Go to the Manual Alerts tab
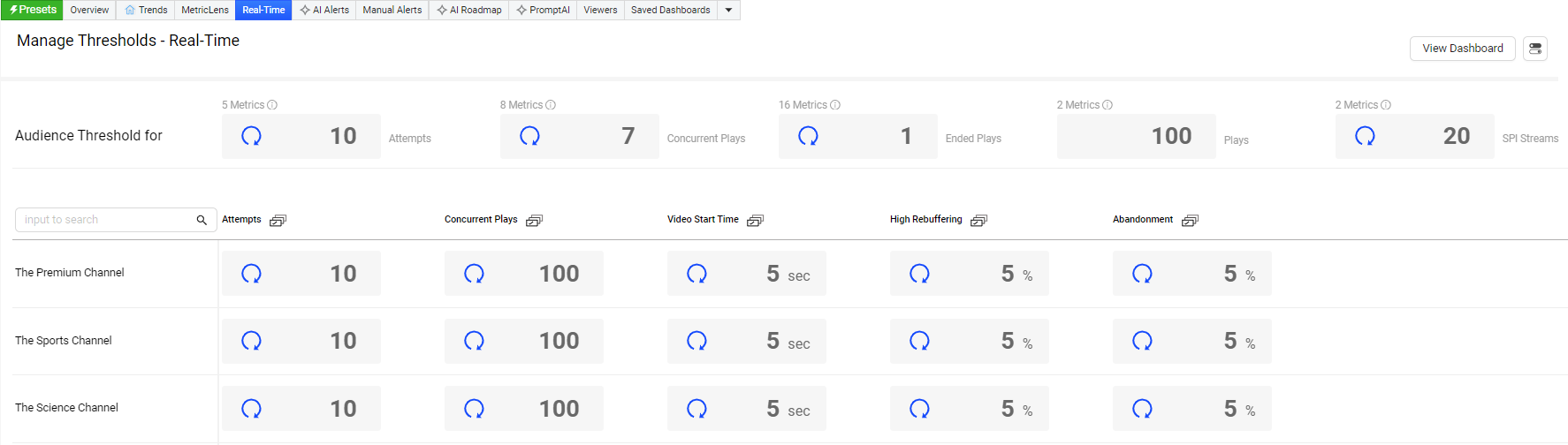Viewport: 1568px width, 445px height. click(x=392, y=11)
